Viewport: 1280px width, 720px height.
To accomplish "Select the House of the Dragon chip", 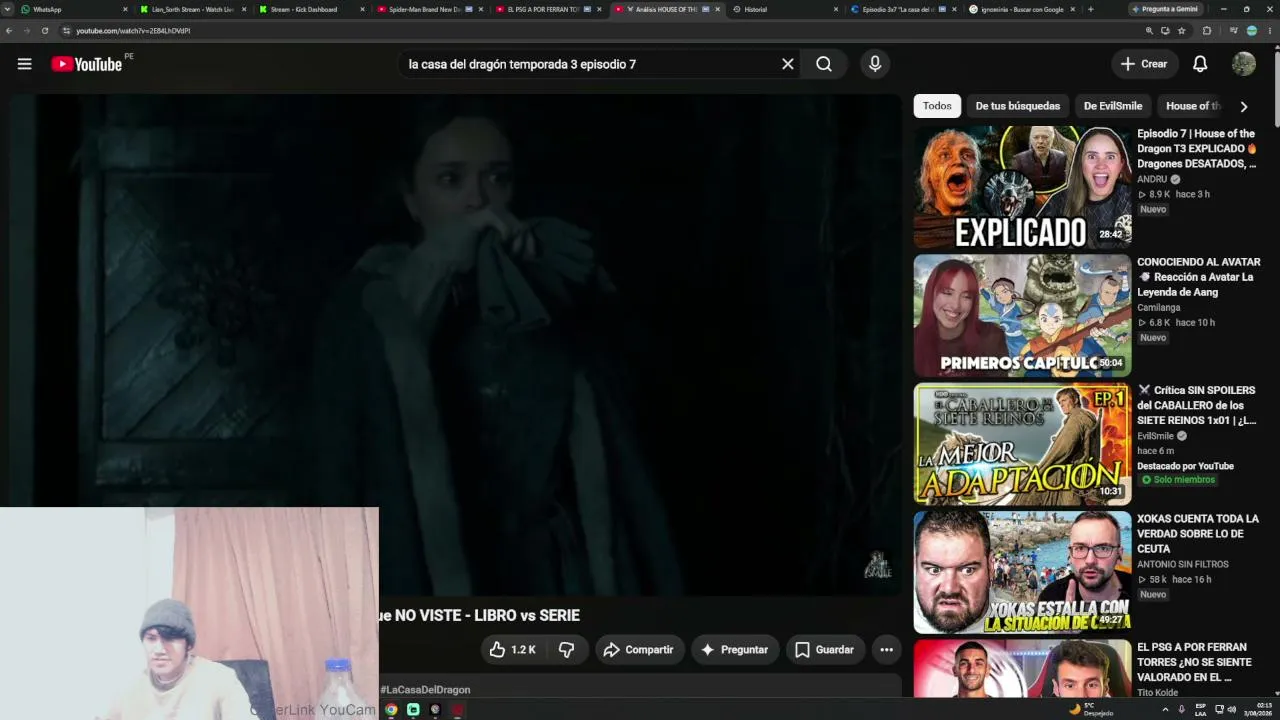I will [1193, 106].
